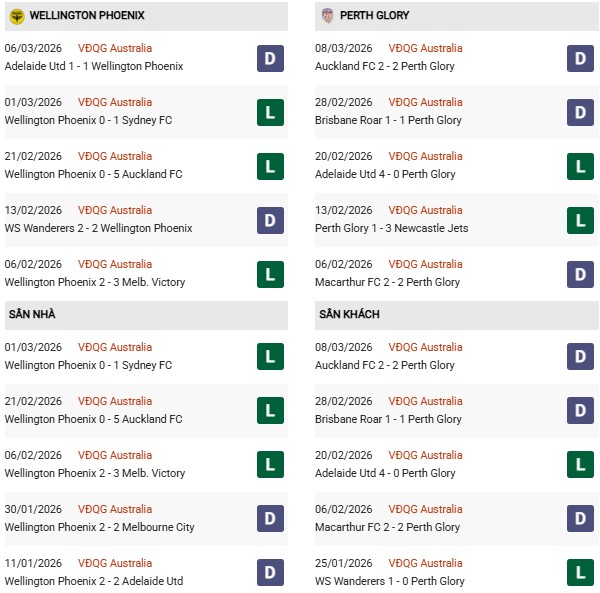Screen dimensions: 600x593
Task: Click match text Wellington Phoenix 2 - 2 Melbourne City
Action: coord(99,527)
